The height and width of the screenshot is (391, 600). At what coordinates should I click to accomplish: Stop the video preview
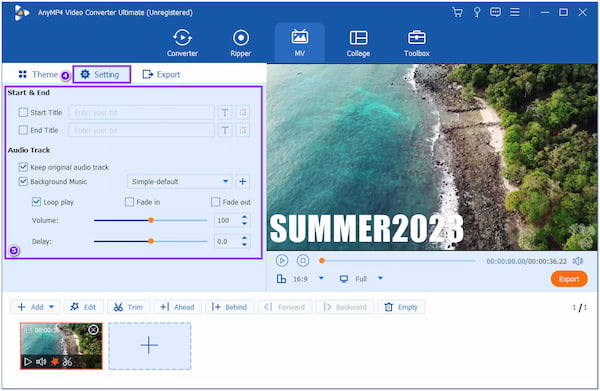(303, 261)
